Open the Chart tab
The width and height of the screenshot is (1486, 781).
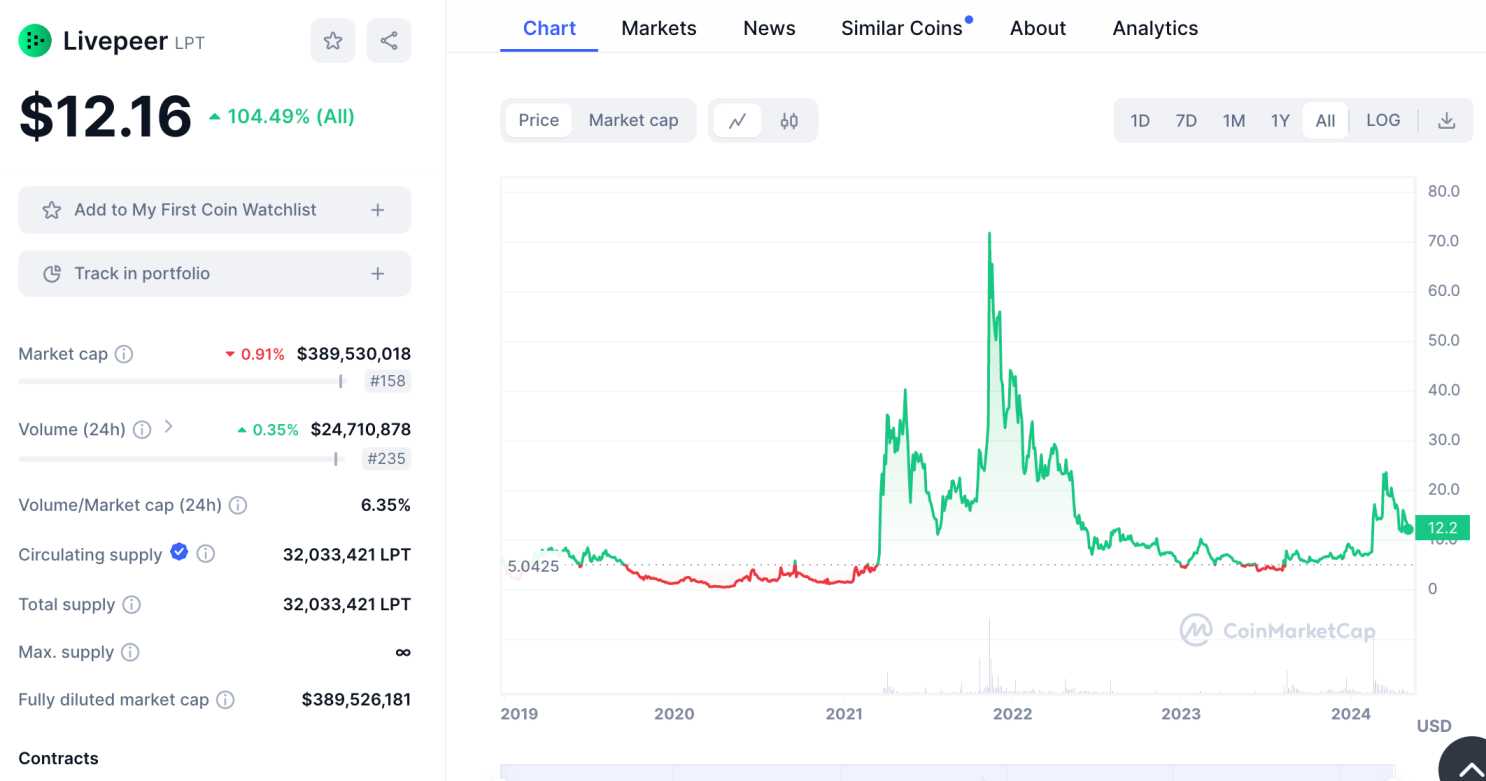click(x=549, y=28)
